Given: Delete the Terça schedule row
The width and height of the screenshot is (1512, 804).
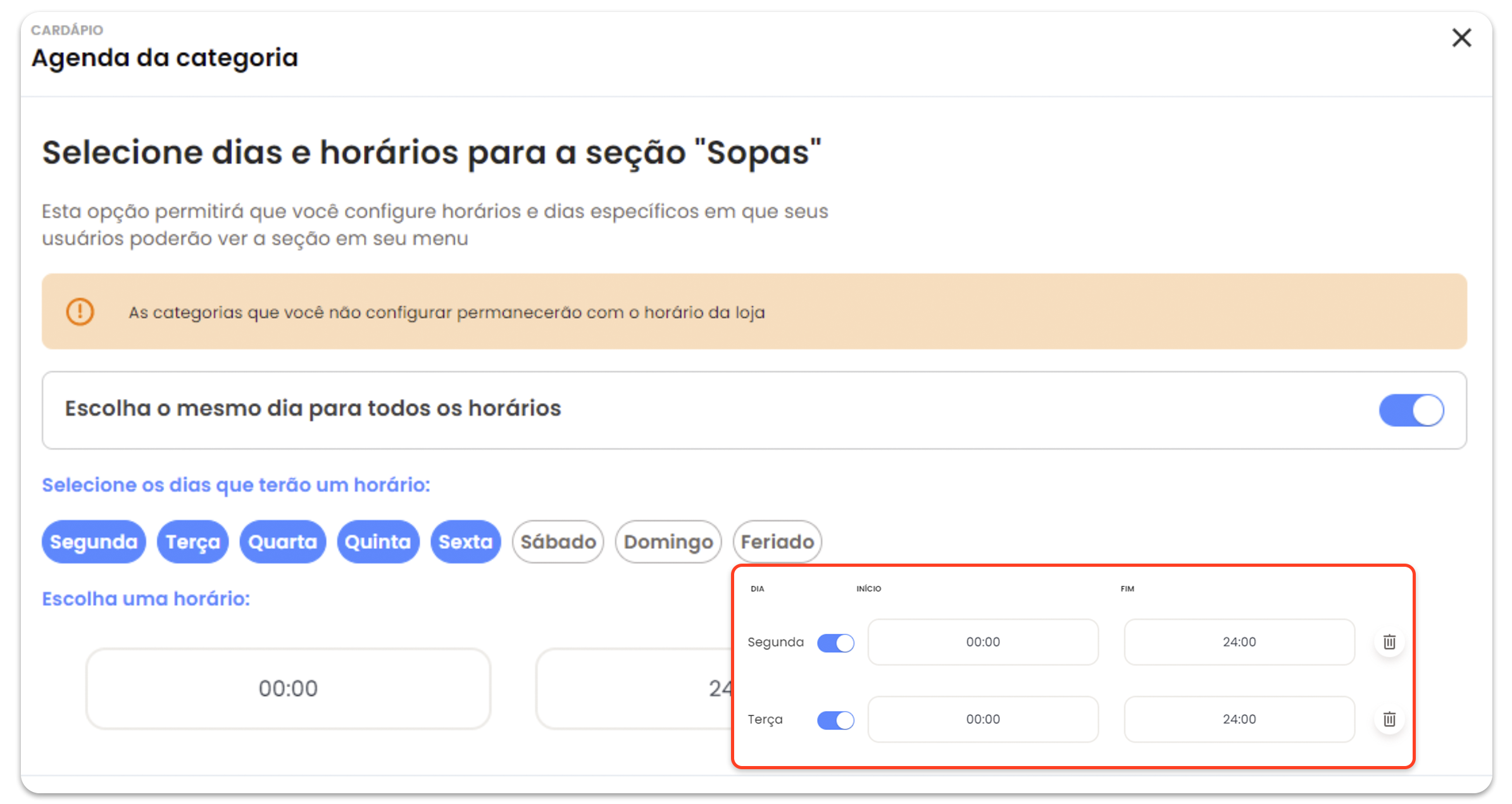Looking at the screenshot, I should pyautogui.click(x=1389, y=719).
